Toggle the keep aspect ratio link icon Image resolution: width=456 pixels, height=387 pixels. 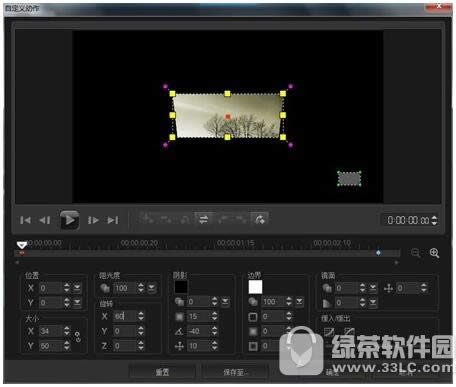click(78, 337)
